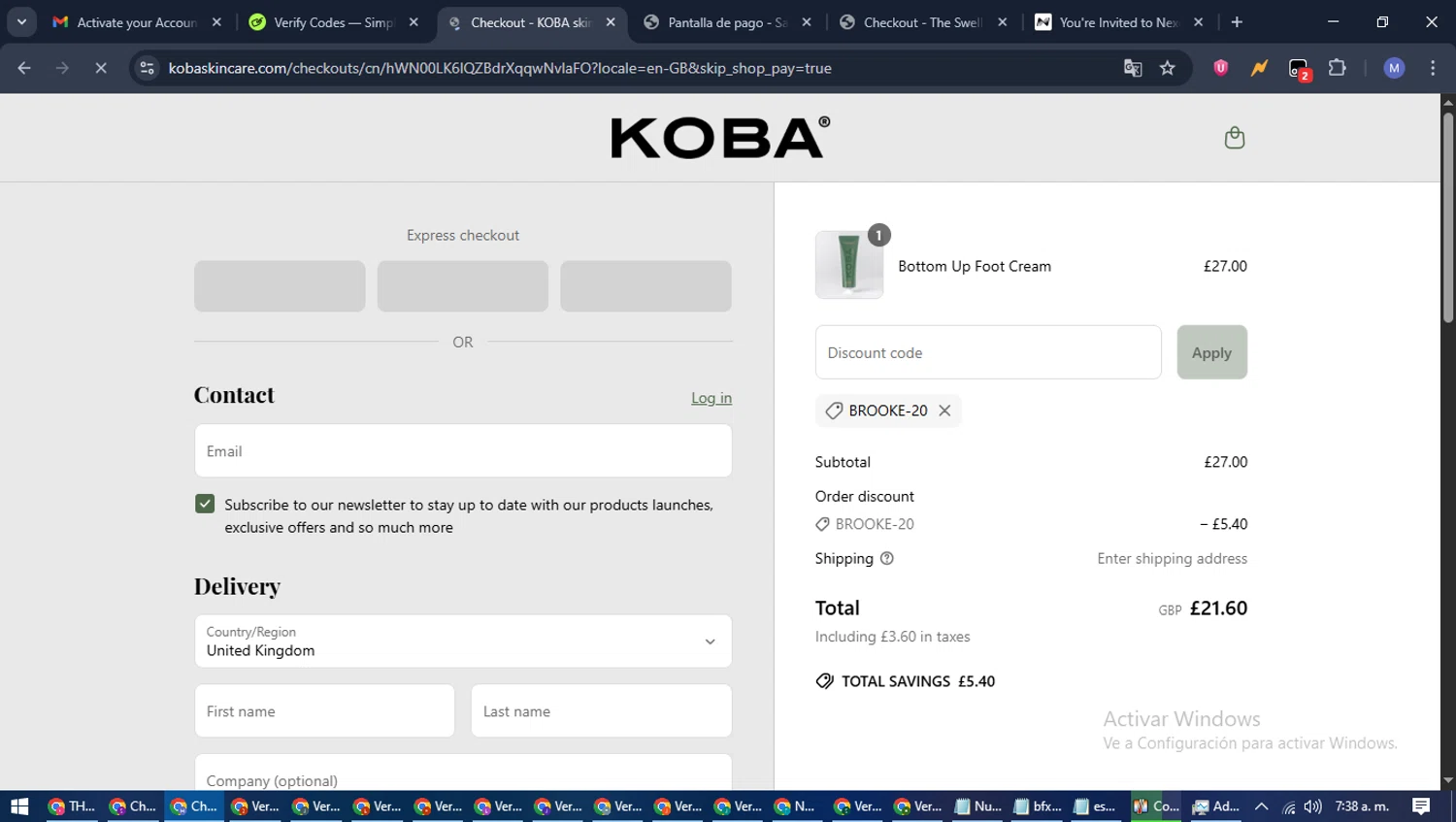Open the tab search dropdown arrow
Screen dimensions: 1456x822
21,21
